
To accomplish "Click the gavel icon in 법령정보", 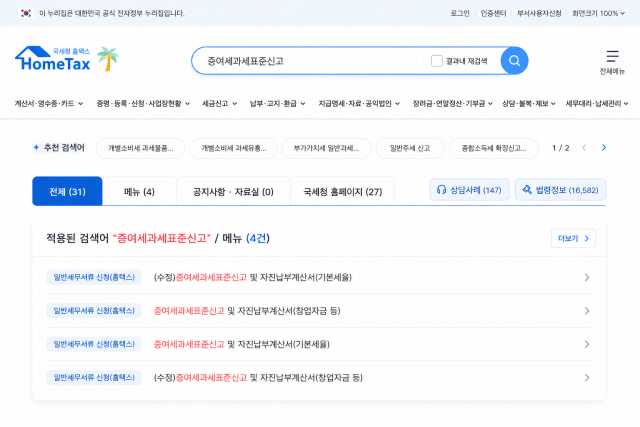I will [x=527, y=189].
